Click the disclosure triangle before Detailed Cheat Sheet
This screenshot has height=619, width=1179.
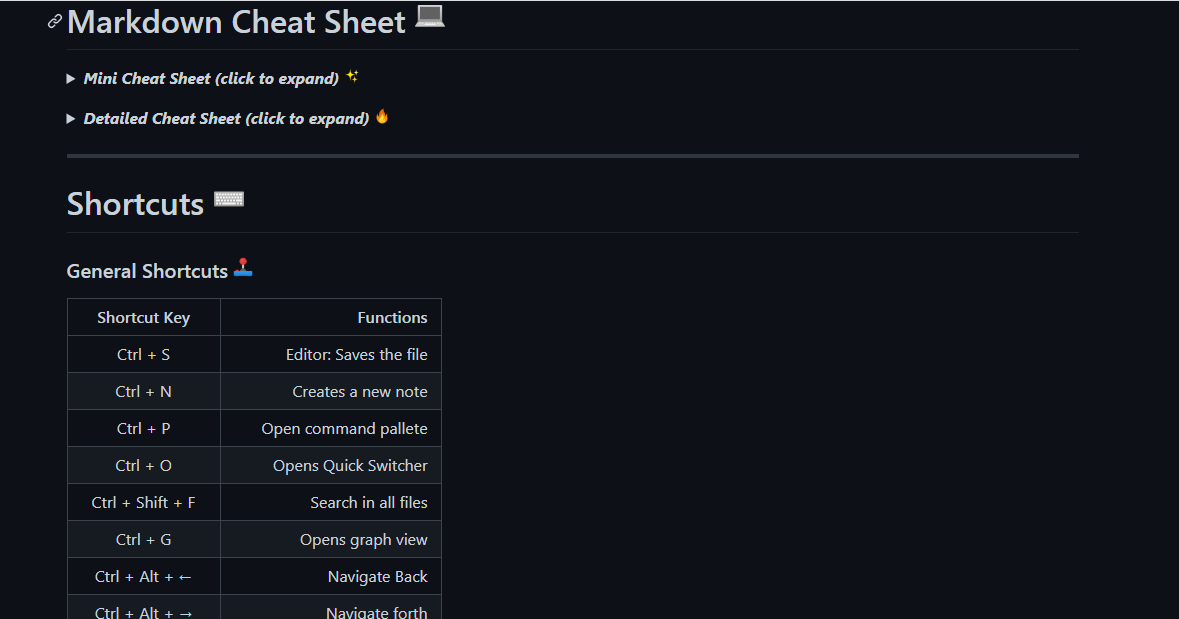70,118
